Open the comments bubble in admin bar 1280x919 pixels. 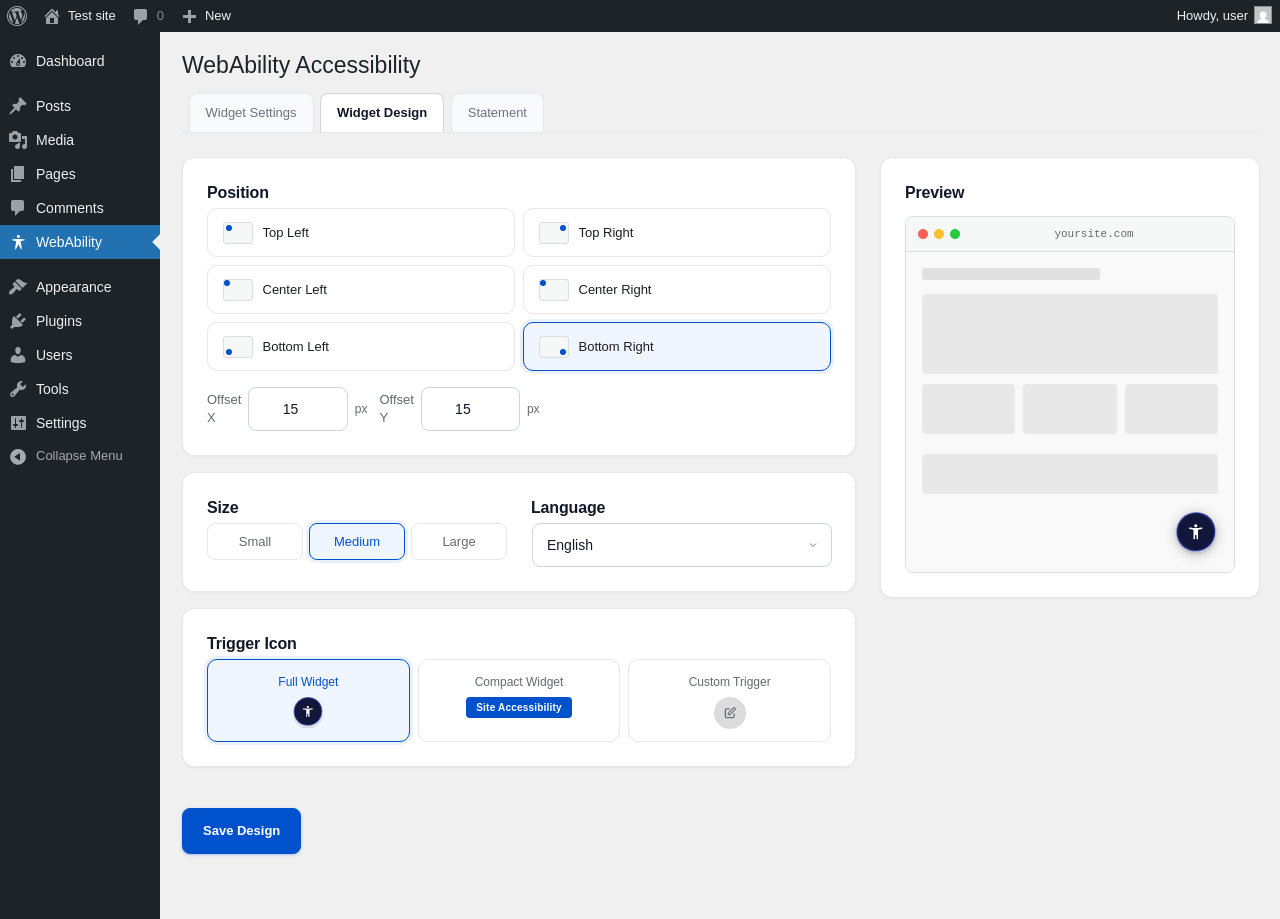148,16
